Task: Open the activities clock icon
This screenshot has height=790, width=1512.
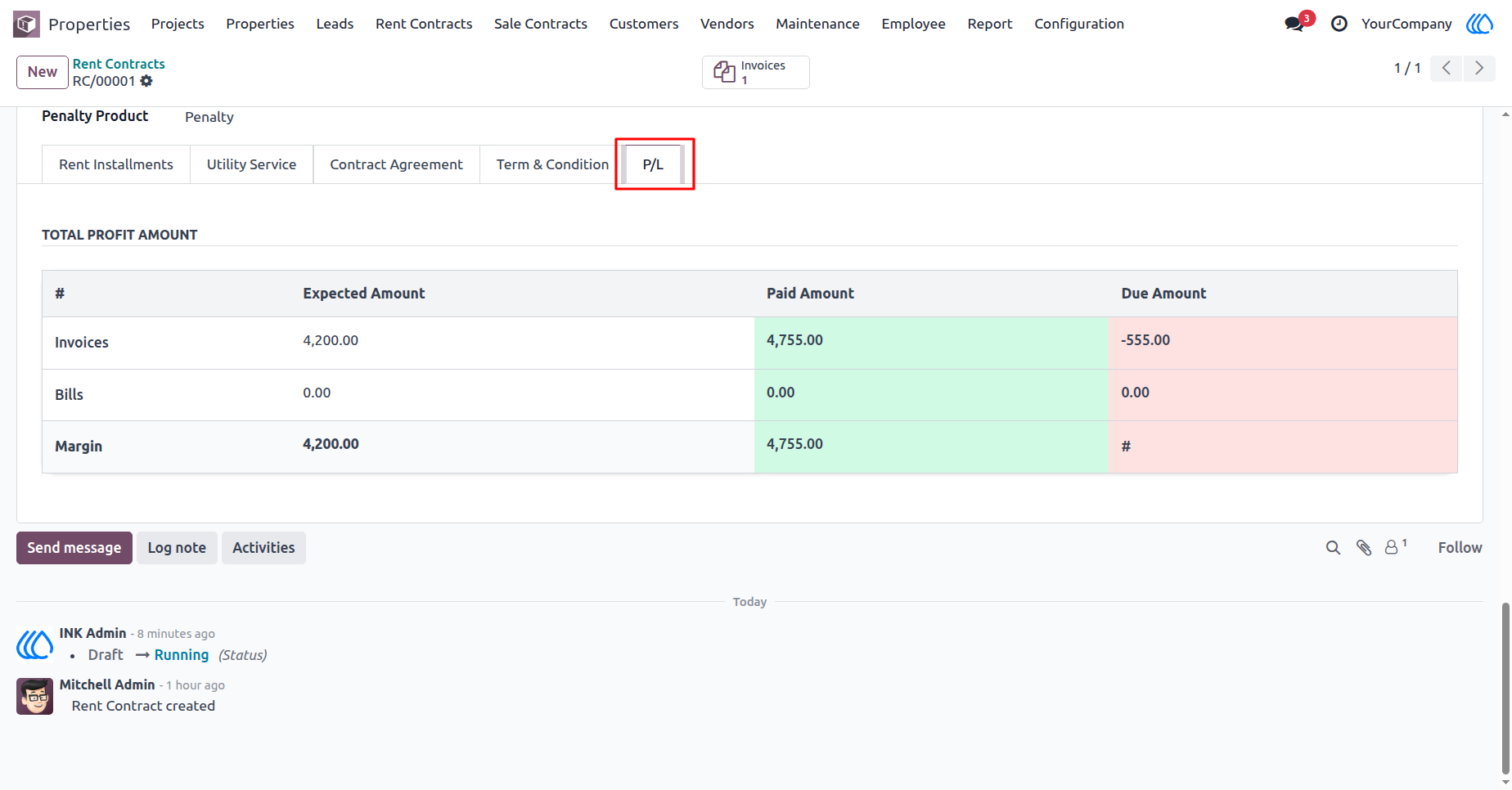Action: pos(1339,24)
